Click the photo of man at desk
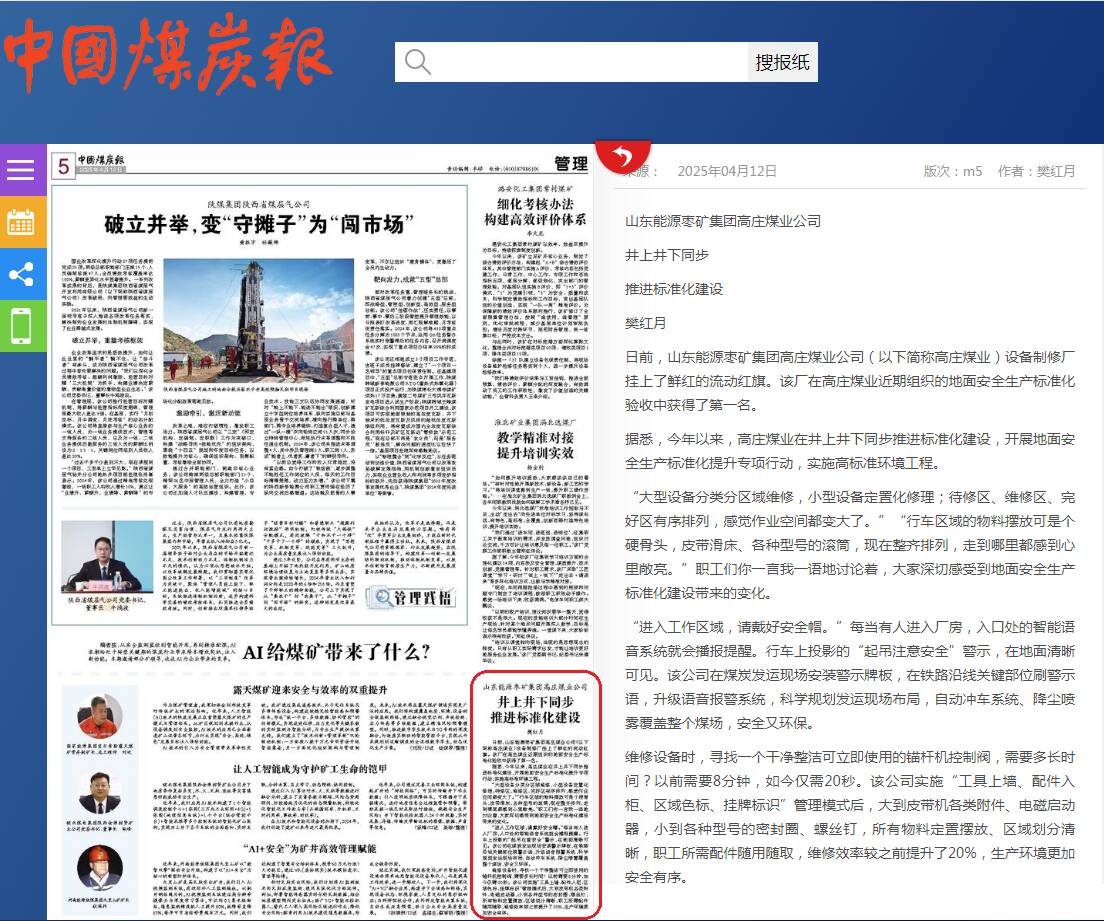 coord(107,557)
